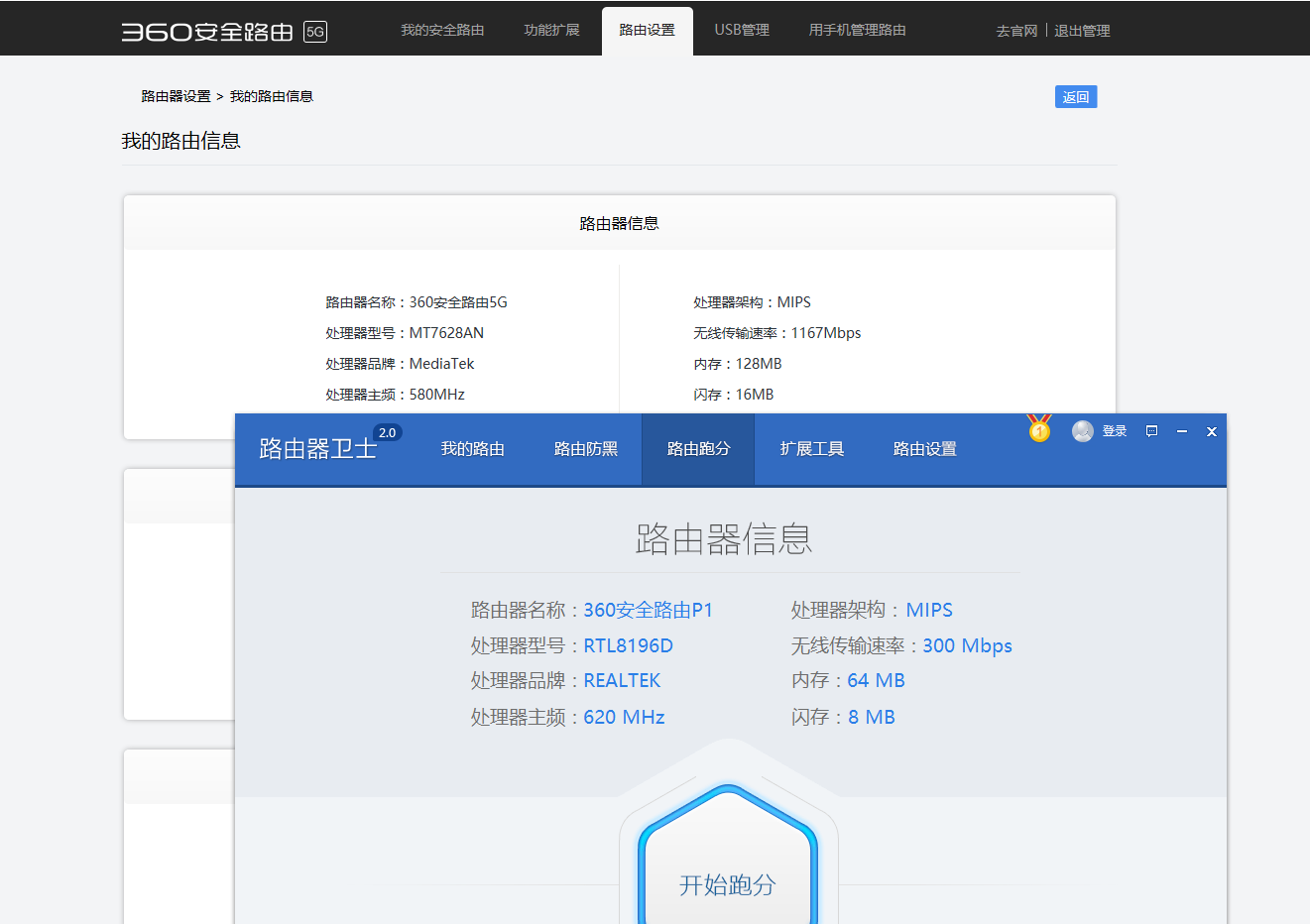Viewport: 1310px width, 924px height.
Task: Click processor model value RTL8196D
Action: pos(628,645)
